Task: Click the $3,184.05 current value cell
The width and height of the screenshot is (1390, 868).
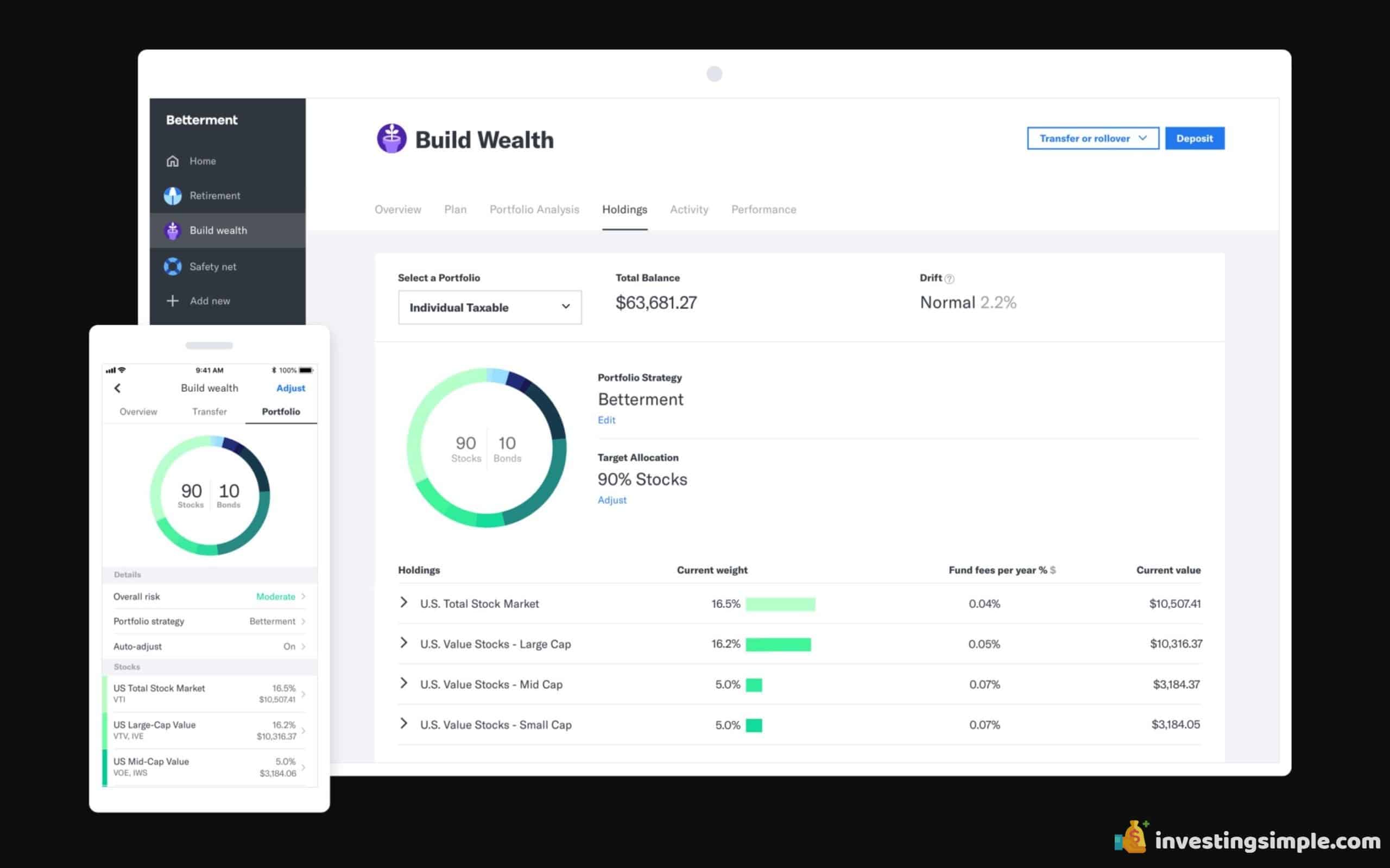Action: [1176, 725]
